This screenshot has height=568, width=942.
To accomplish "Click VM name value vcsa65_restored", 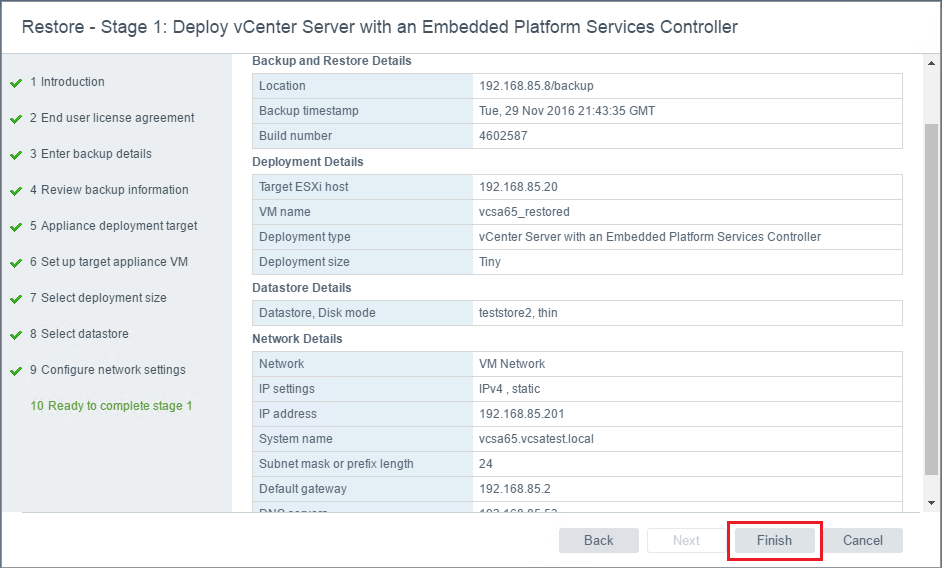I will tap(524, 212).
